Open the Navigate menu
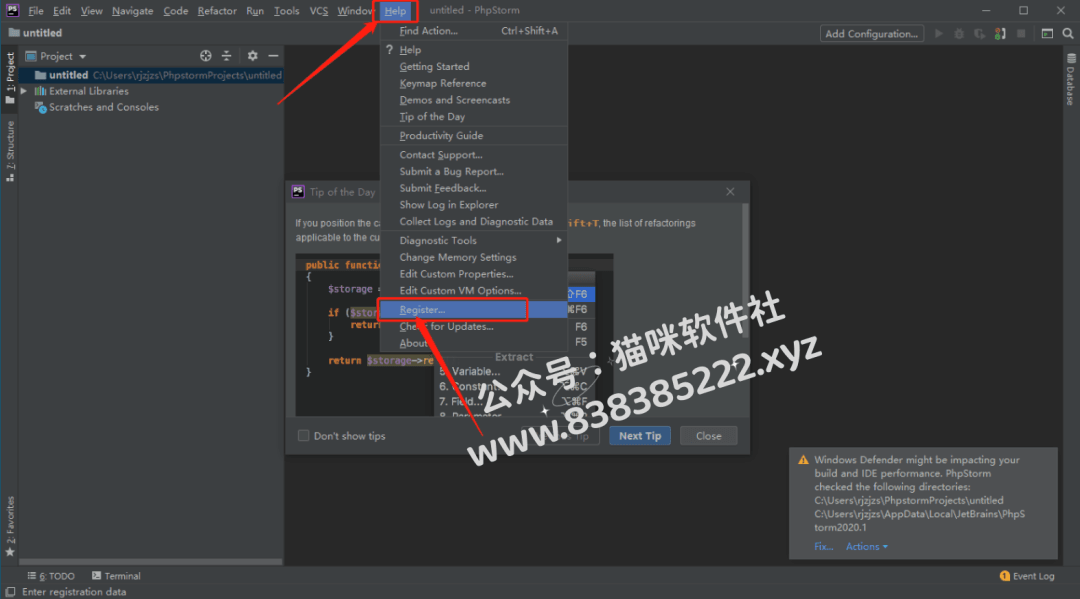The image size is (1080, 599). pos(132,10)
